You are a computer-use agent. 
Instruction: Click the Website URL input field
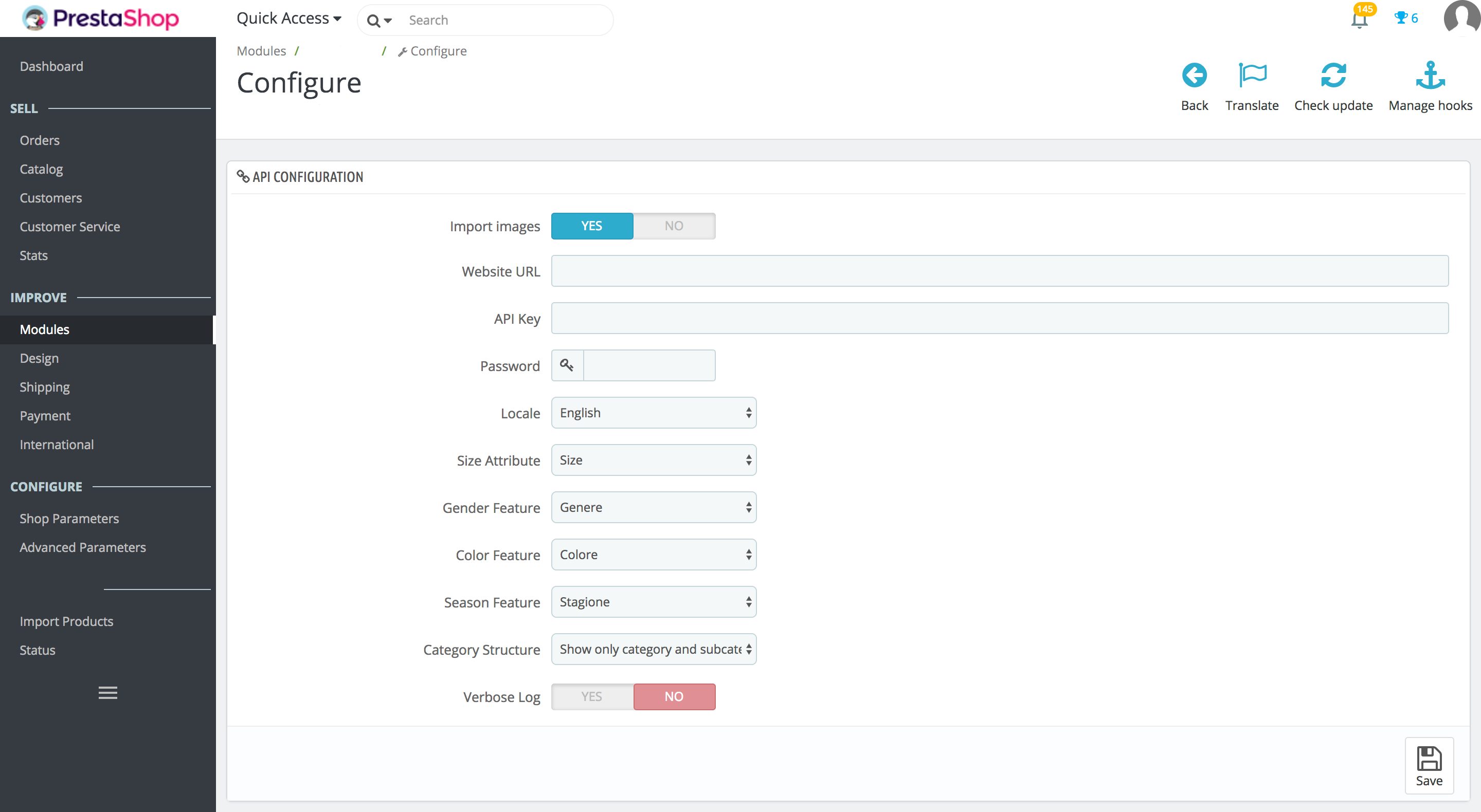tap(1000, 272)
